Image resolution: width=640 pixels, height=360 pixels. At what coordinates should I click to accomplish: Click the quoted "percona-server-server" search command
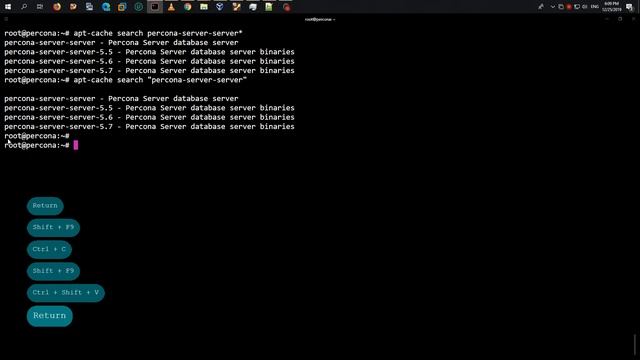tap(160, 80)
